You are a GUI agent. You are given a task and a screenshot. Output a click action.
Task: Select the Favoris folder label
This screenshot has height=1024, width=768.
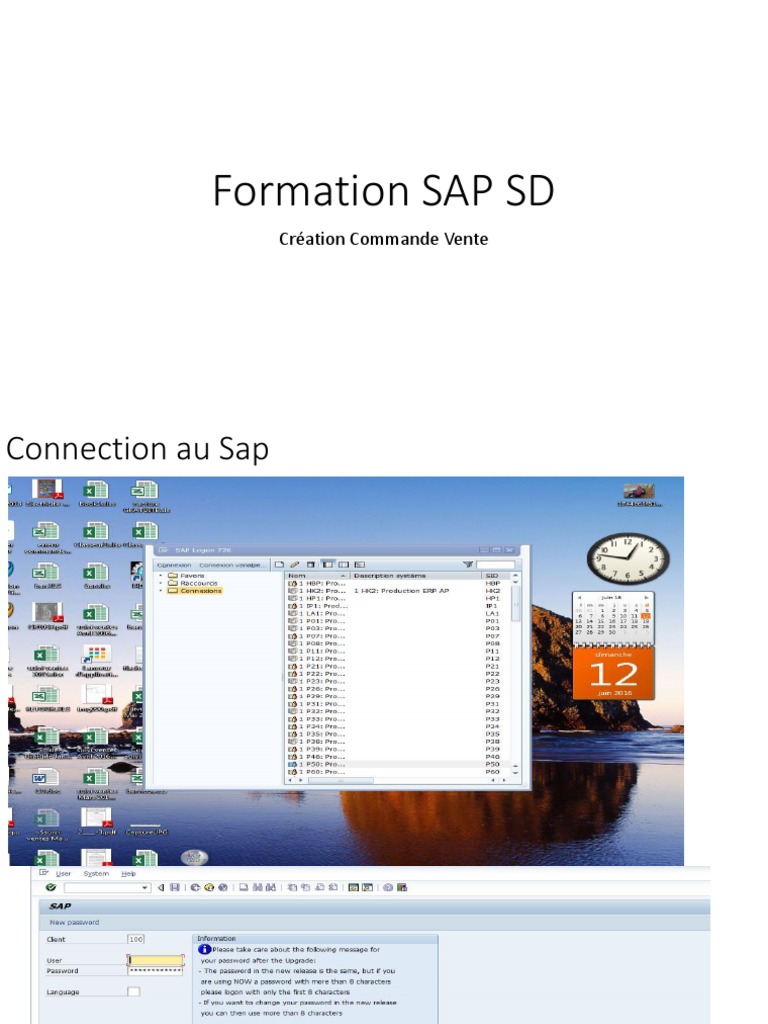click(x=192, y=575)
